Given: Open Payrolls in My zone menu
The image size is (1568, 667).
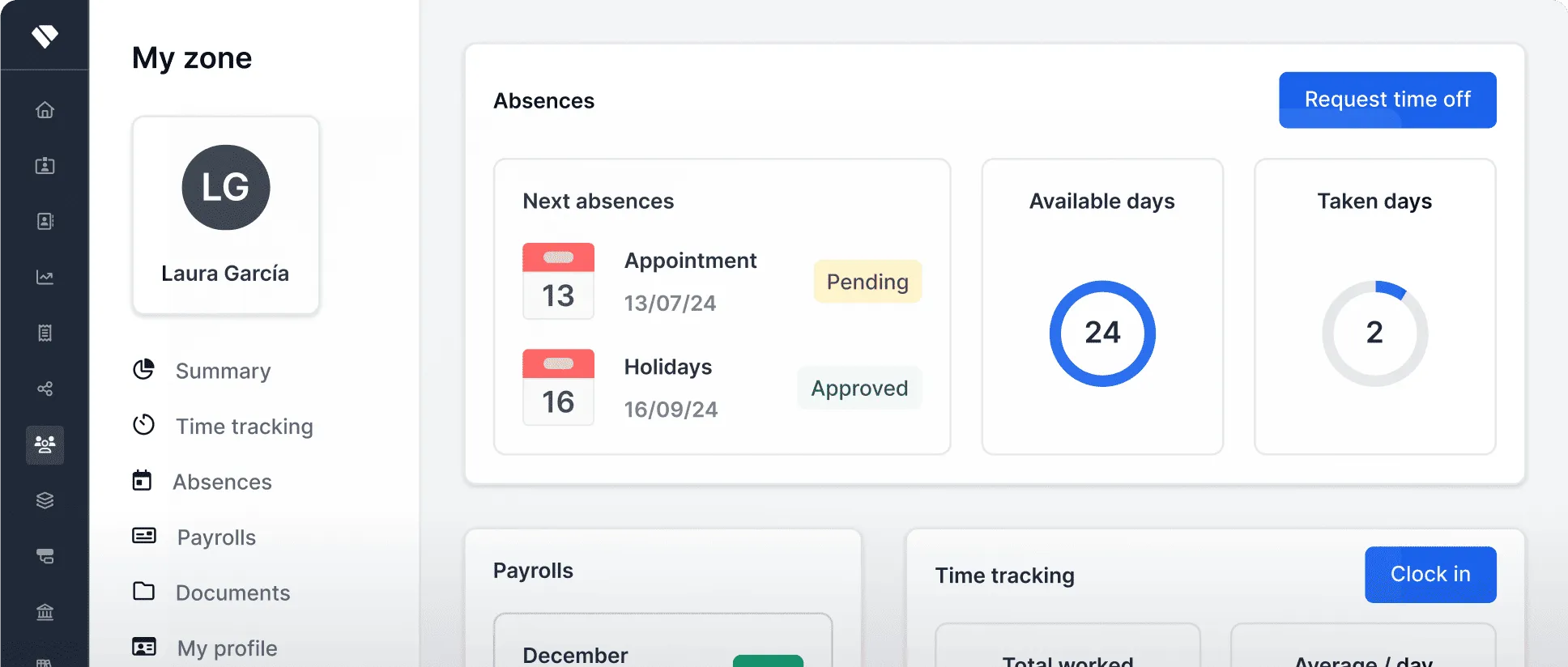Looking at the screenshot, I should [x=216, y=537].
